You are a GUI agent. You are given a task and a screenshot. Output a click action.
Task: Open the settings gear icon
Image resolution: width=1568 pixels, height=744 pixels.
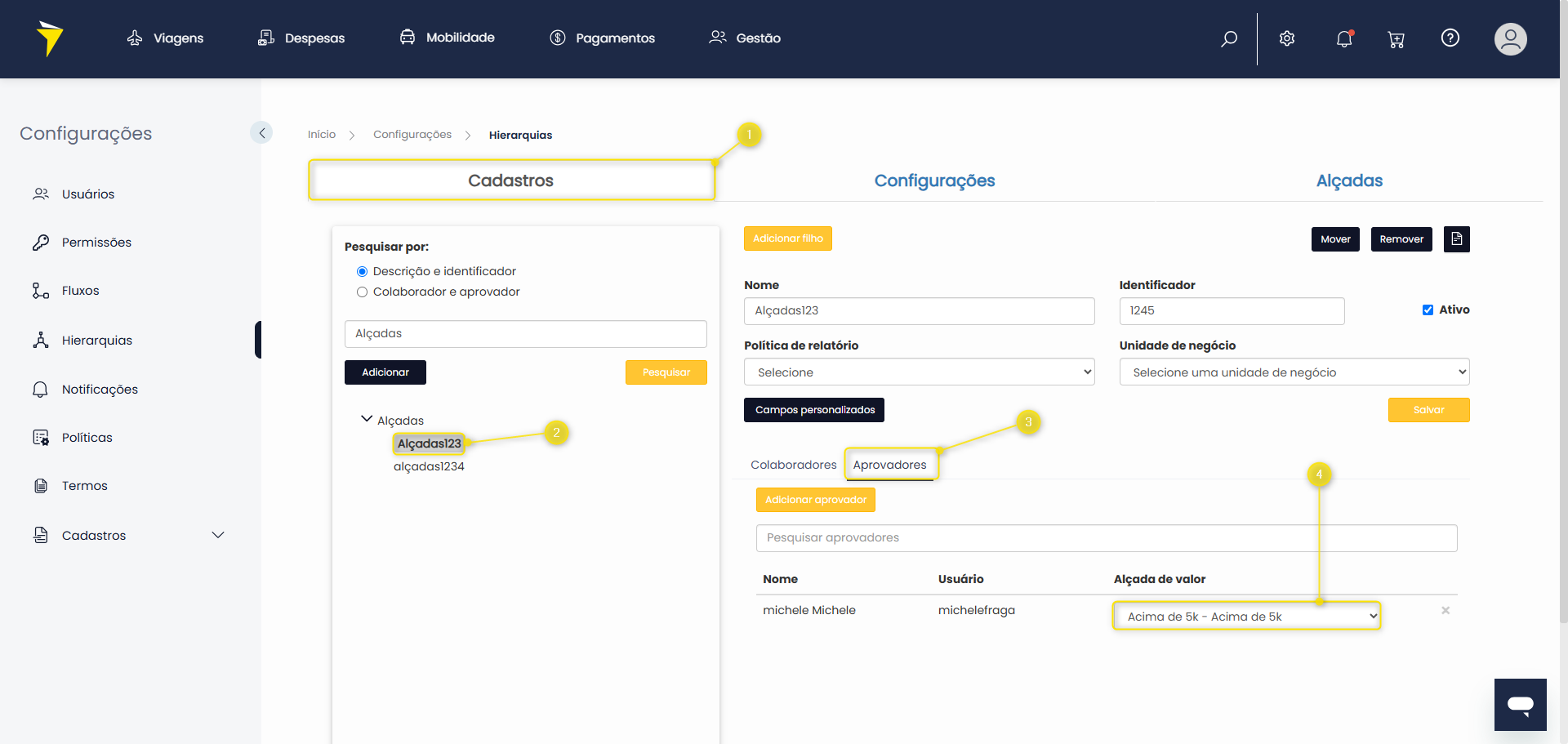tap(1287, 38)
